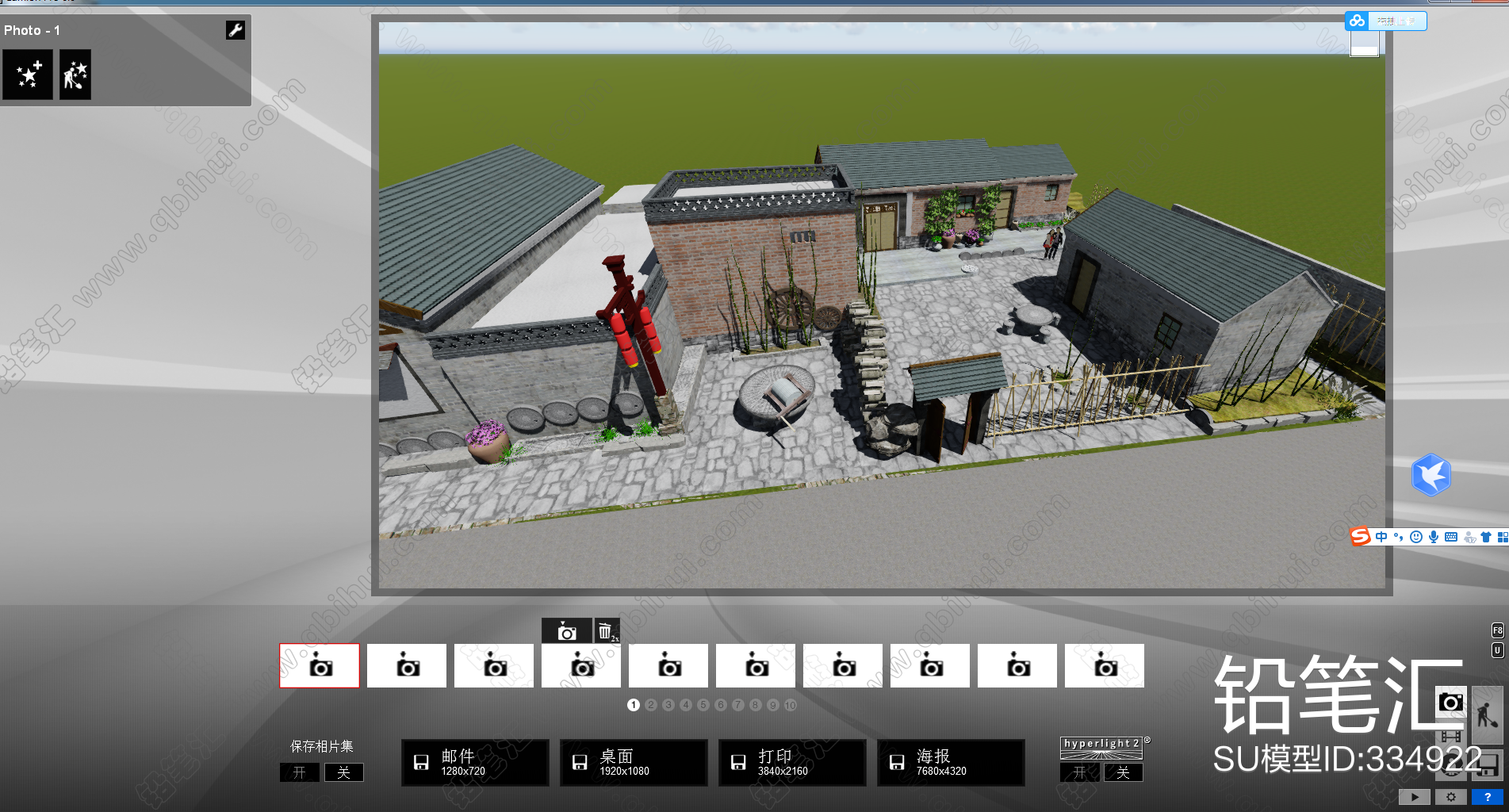The height and width of the screenshot is (812, 1509).
Task: Select the sixth photo slot
Action: pyautogui.click(x=756, y=665)
